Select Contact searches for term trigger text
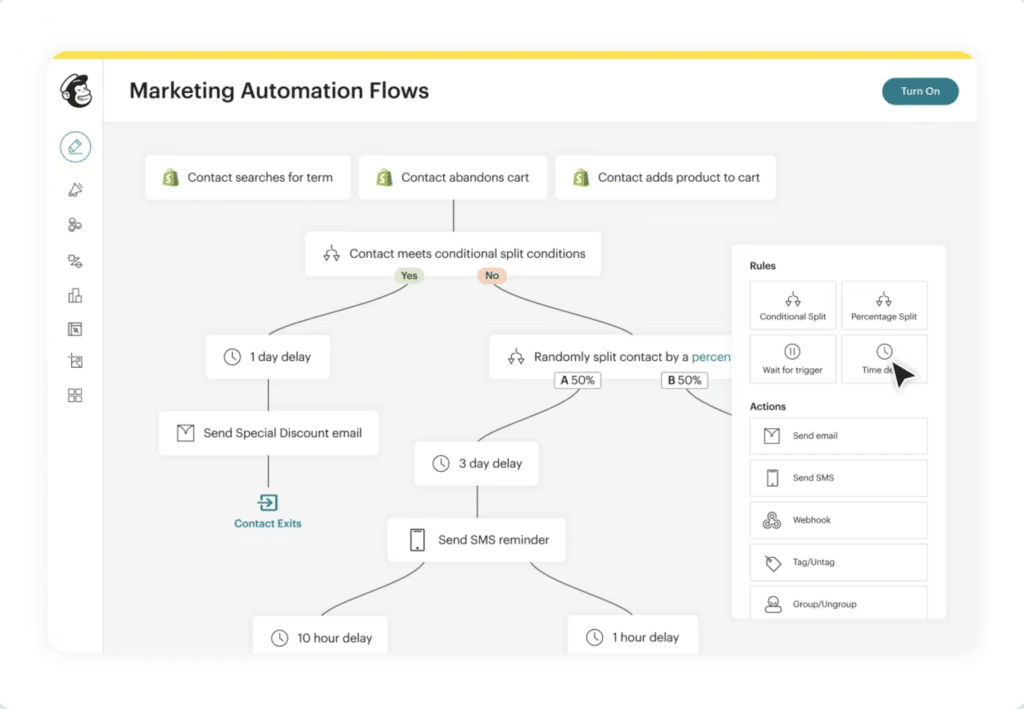Viewport: 1024px width, 709px height. (x=260, y=178)
